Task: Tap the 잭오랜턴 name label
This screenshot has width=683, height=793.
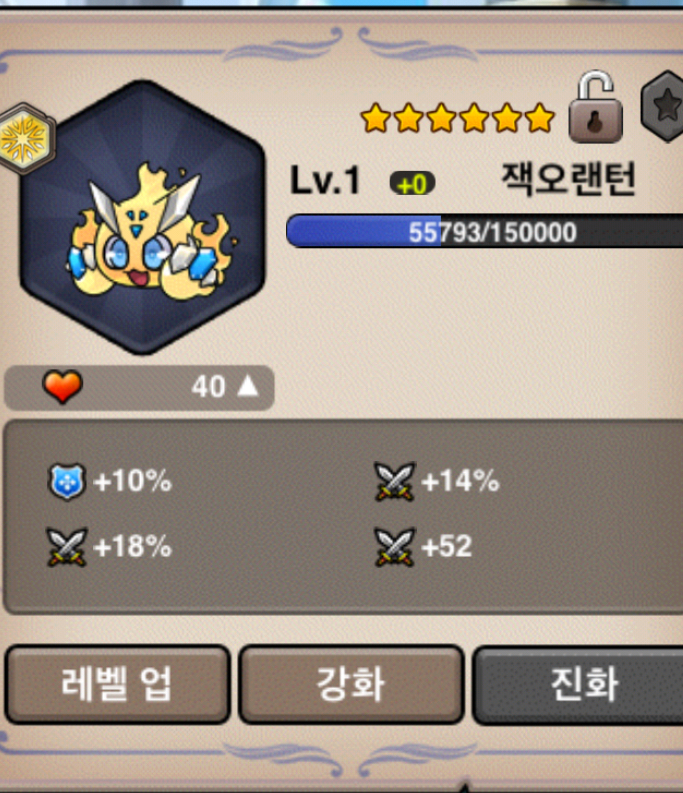Action: tap(568, 179)
